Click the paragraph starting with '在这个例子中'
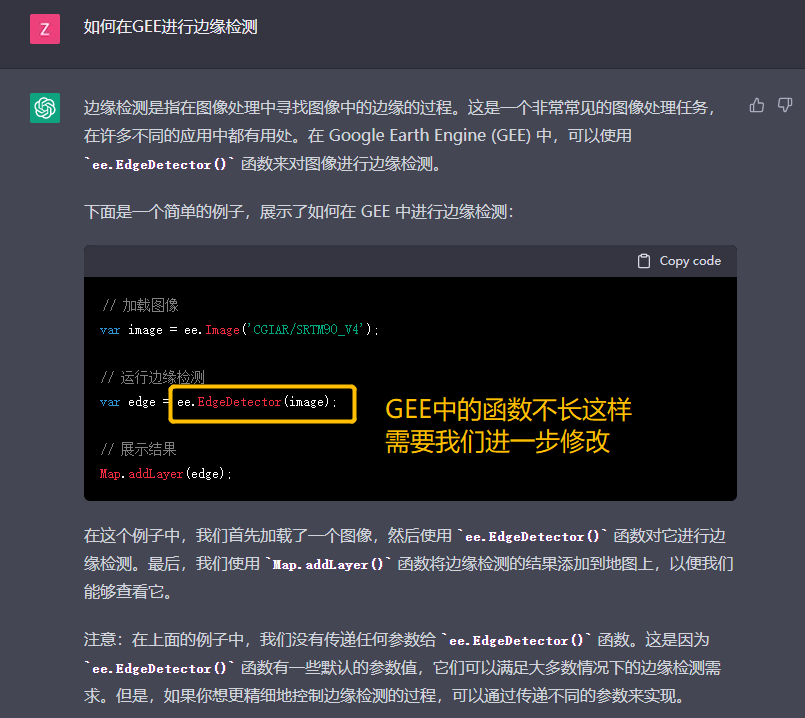 click(409, 564)
